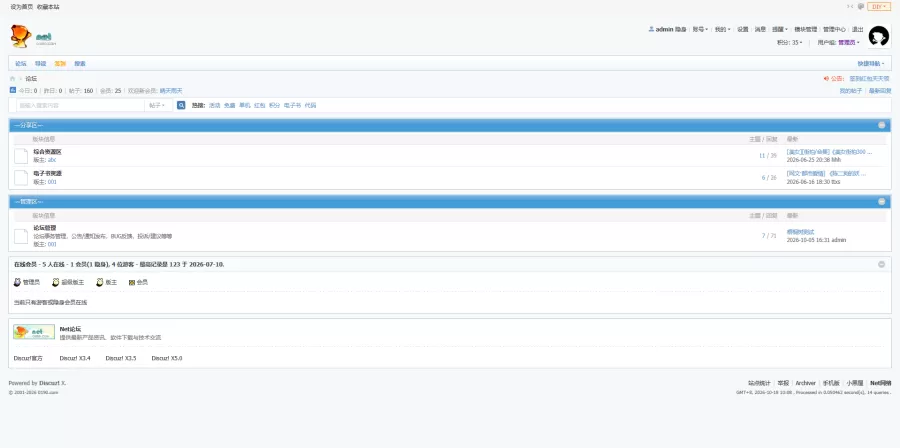Viewport: 900px width, 448px height.
Task: Collapse the 分享区 category section
Action: coord(882,125)
